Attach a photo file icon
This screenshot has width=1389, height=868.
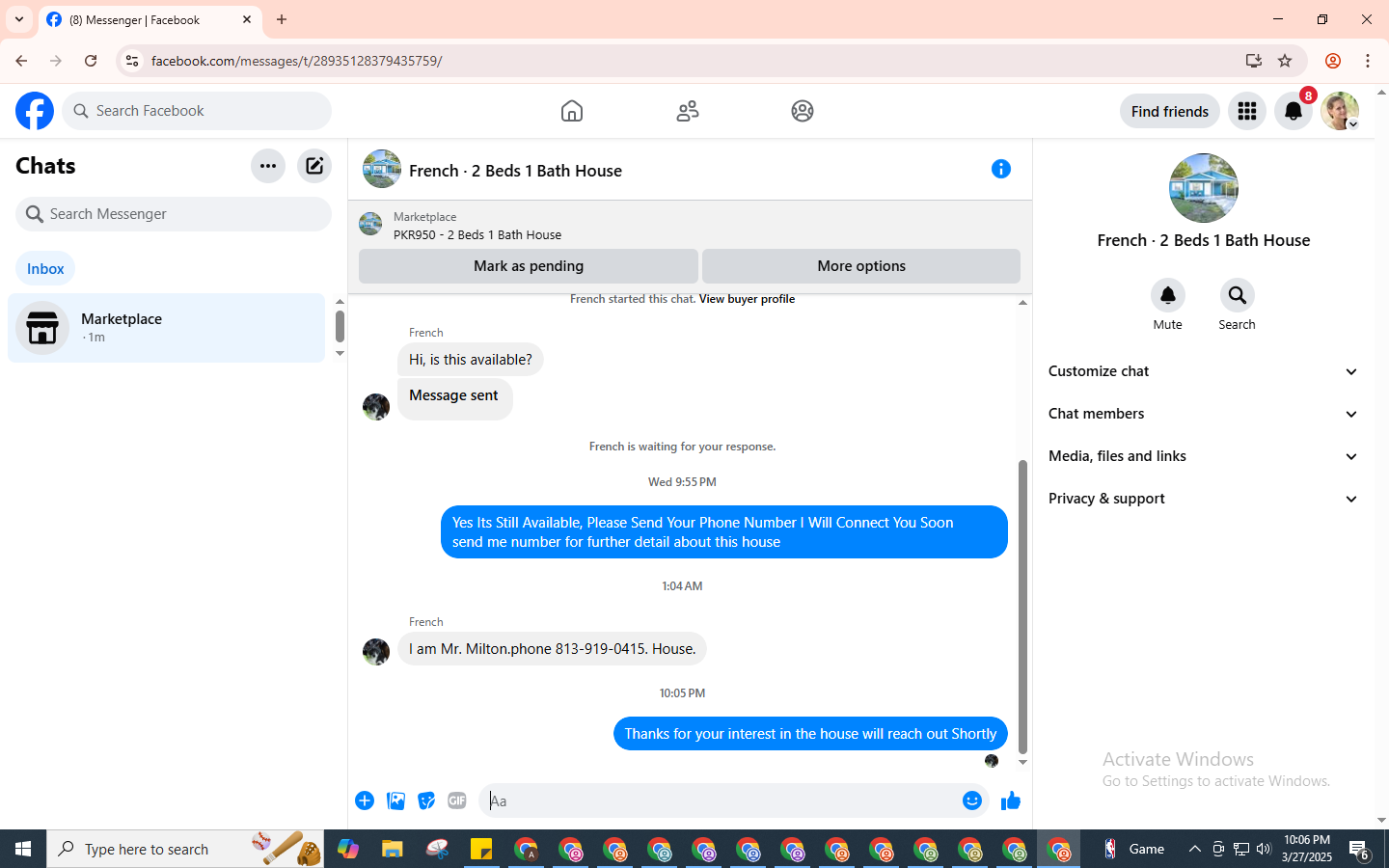click(x=395, y=800)
